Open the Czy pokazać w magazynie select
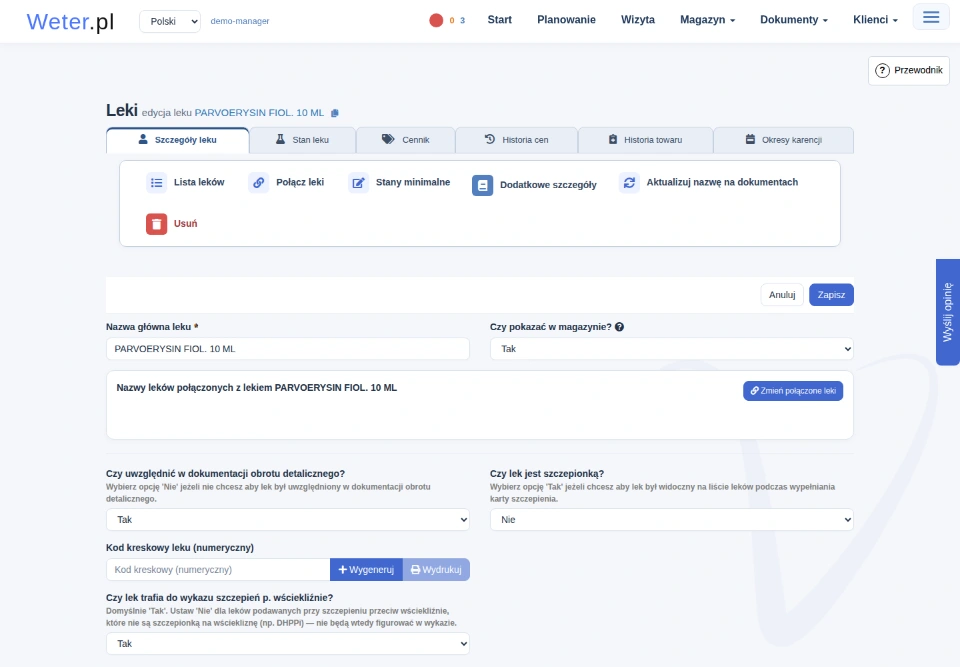Screen dimensions: 960x667 (672, 349)
